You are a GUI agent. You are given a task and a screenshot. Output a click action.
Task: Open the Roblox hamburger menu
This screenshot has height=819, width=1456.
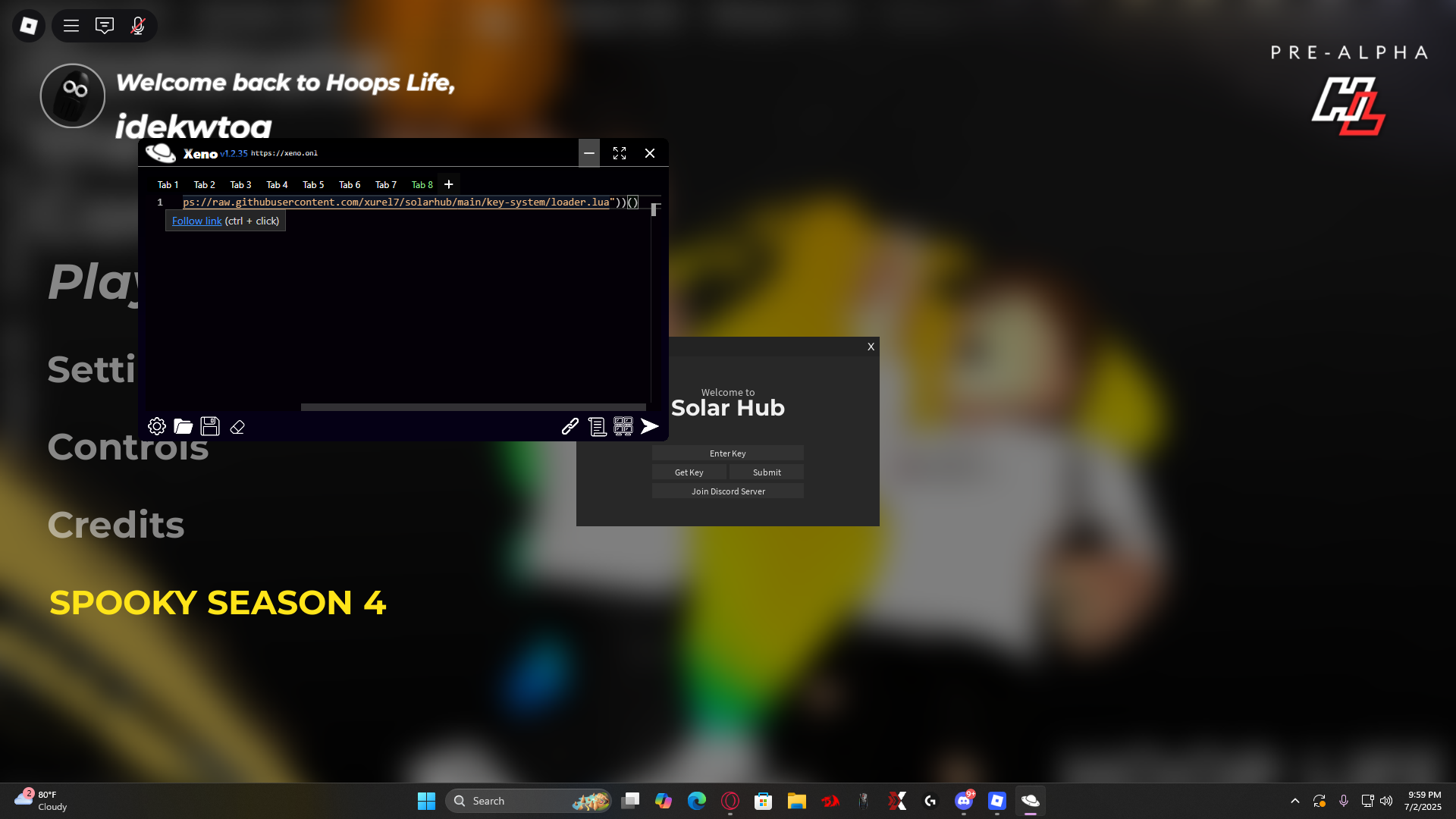71,26
